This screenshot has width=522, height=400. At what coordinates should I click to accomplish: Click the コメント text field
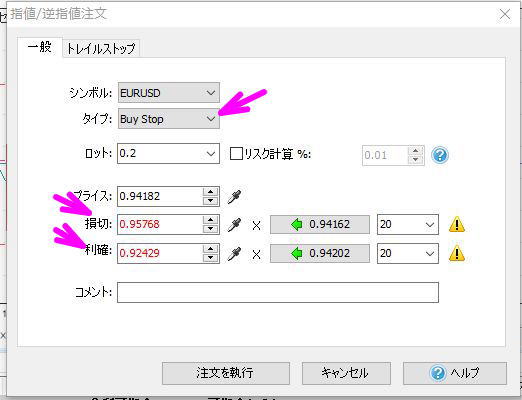click(x=278, y=293)
